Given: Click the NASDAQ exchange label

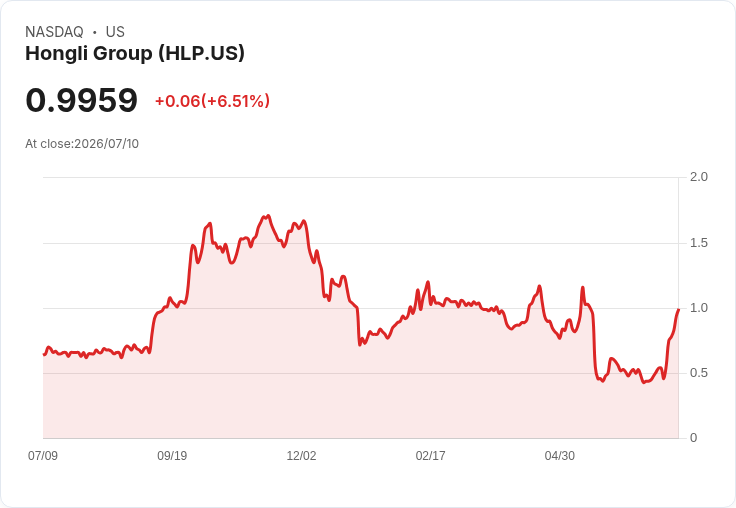Looking at the screenshot, I should [x=54, y=32].
